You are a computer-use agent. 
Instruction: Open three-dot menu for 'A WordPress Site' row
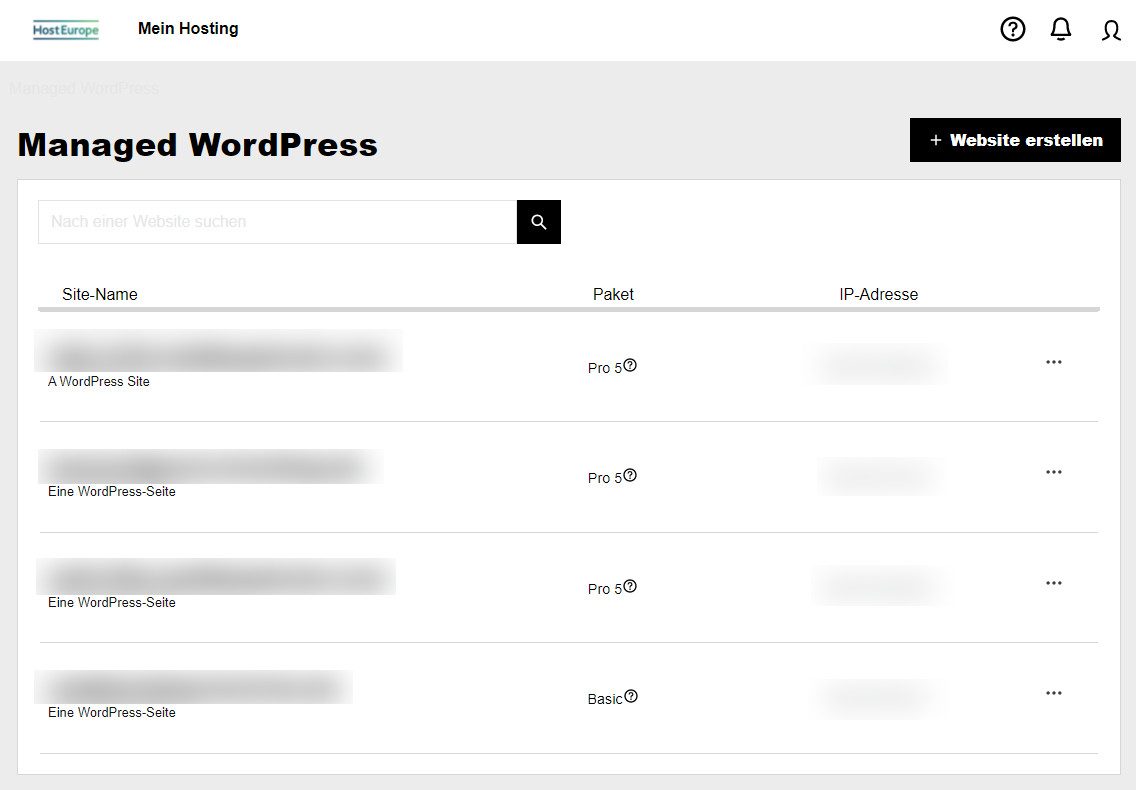click(1054, 362)
